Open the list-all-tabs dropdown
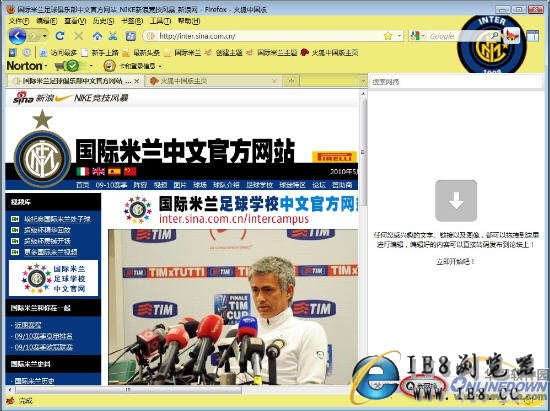Screen dimensions: 550x411 tap(363, 81)
